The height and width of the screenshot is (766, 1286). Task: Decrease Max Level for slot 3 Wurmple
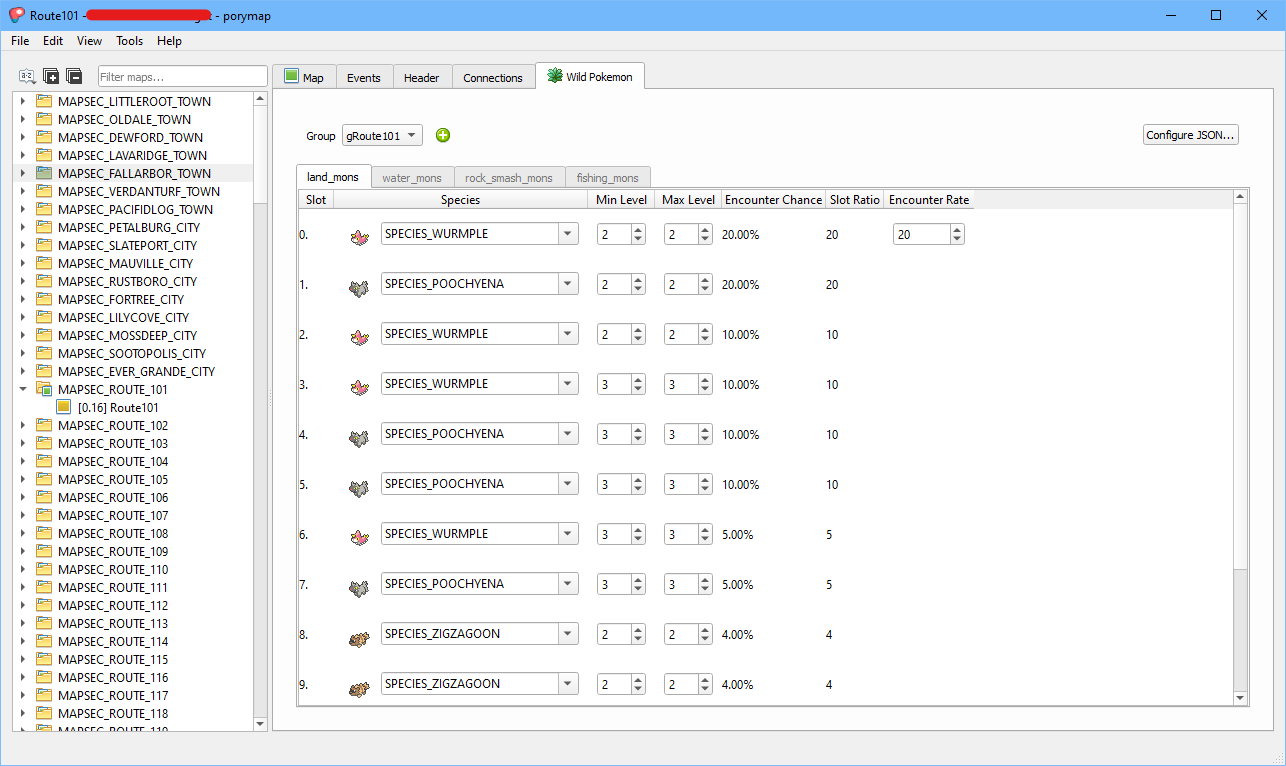704,389
